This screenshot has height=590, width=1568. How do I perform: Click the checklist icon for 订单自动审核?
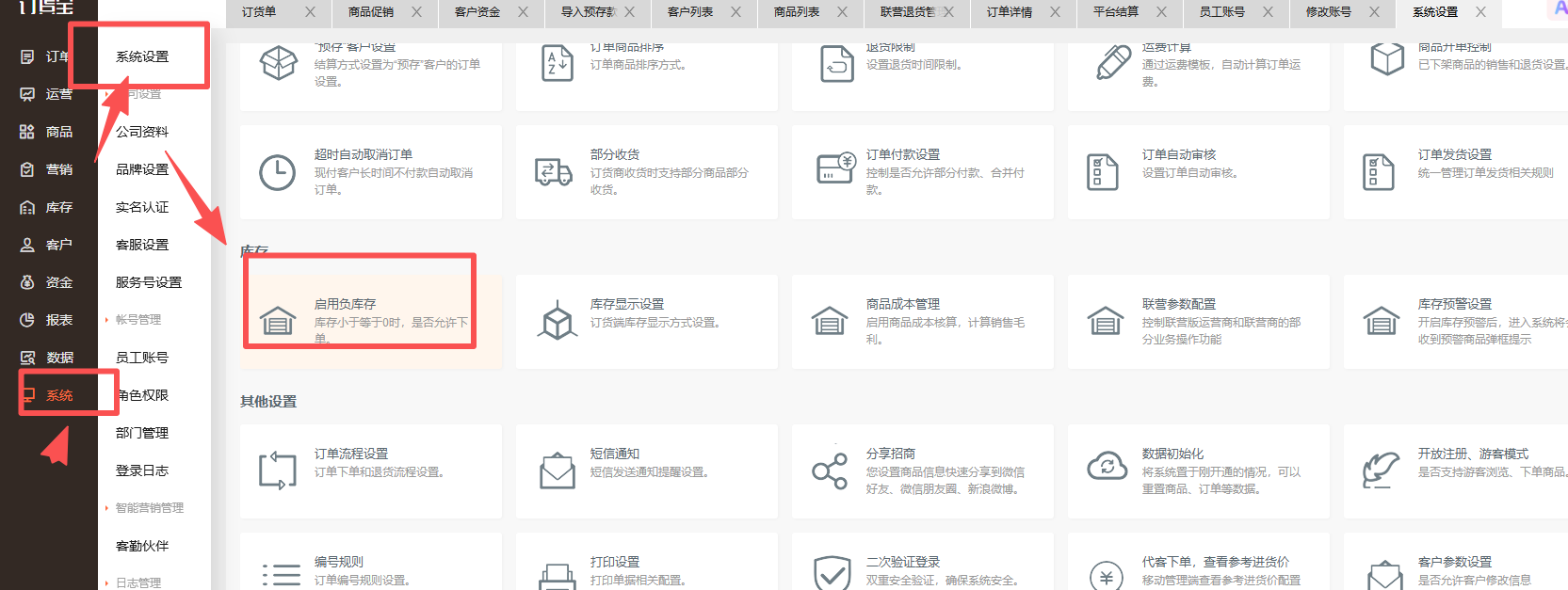click(x=1103, y=172)
